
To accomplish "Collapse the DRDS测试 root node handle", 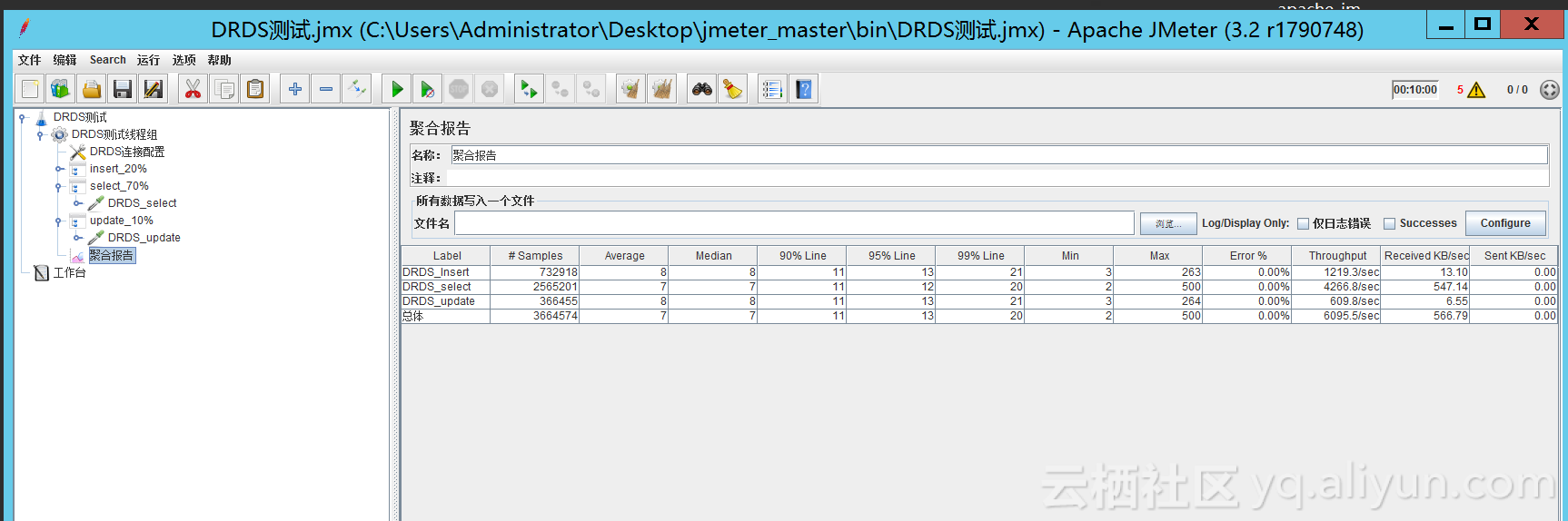I will point(22,117).
